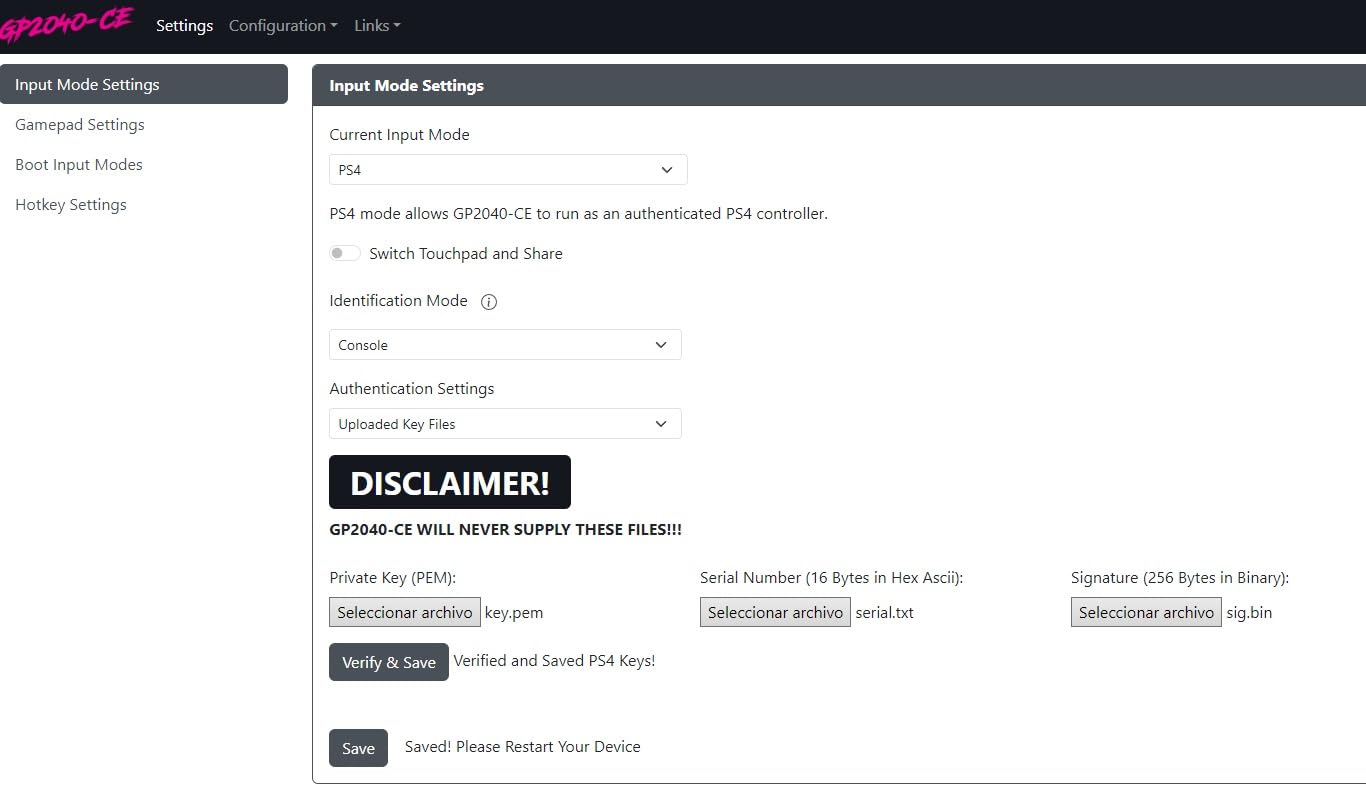Click the Input Mode Settings panel header
Viewport: 1366px width, 800px height.
tap(838, 86)
